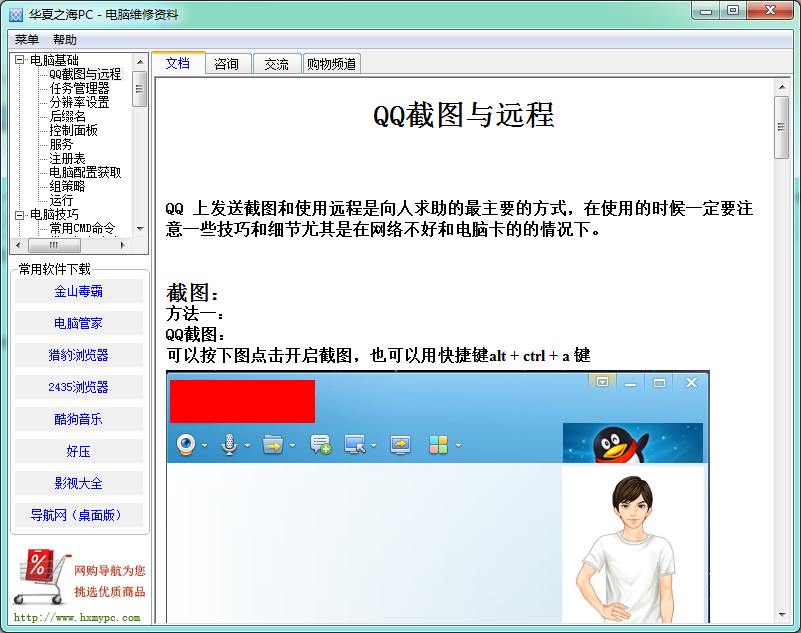Select 服务 in the tree
This screenshot has height=633, width=801.
(61, 145)
